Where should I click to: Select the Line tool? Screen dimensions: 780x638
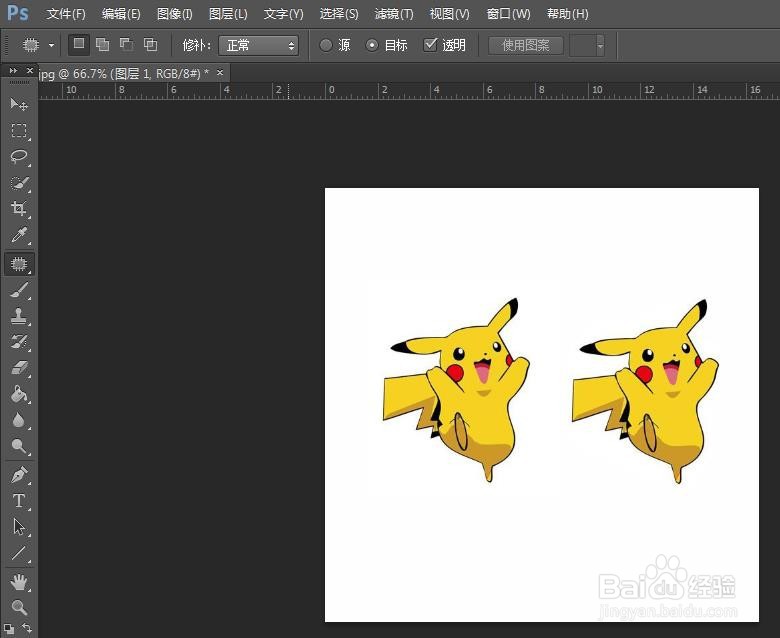pos(19,552)
